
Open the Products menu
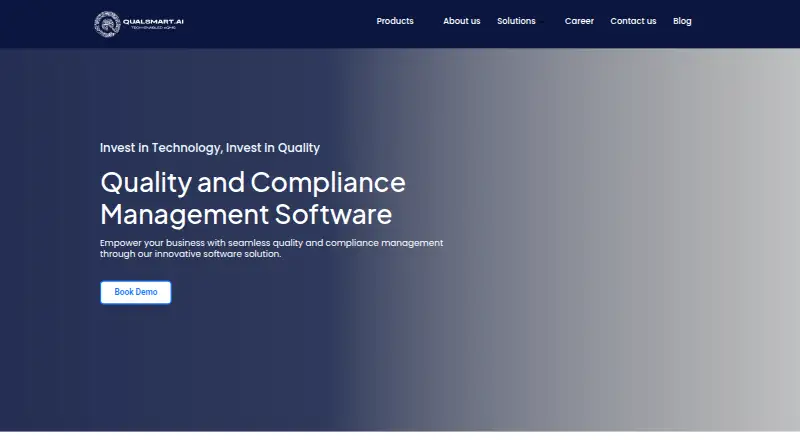click(x=395, y=21)
